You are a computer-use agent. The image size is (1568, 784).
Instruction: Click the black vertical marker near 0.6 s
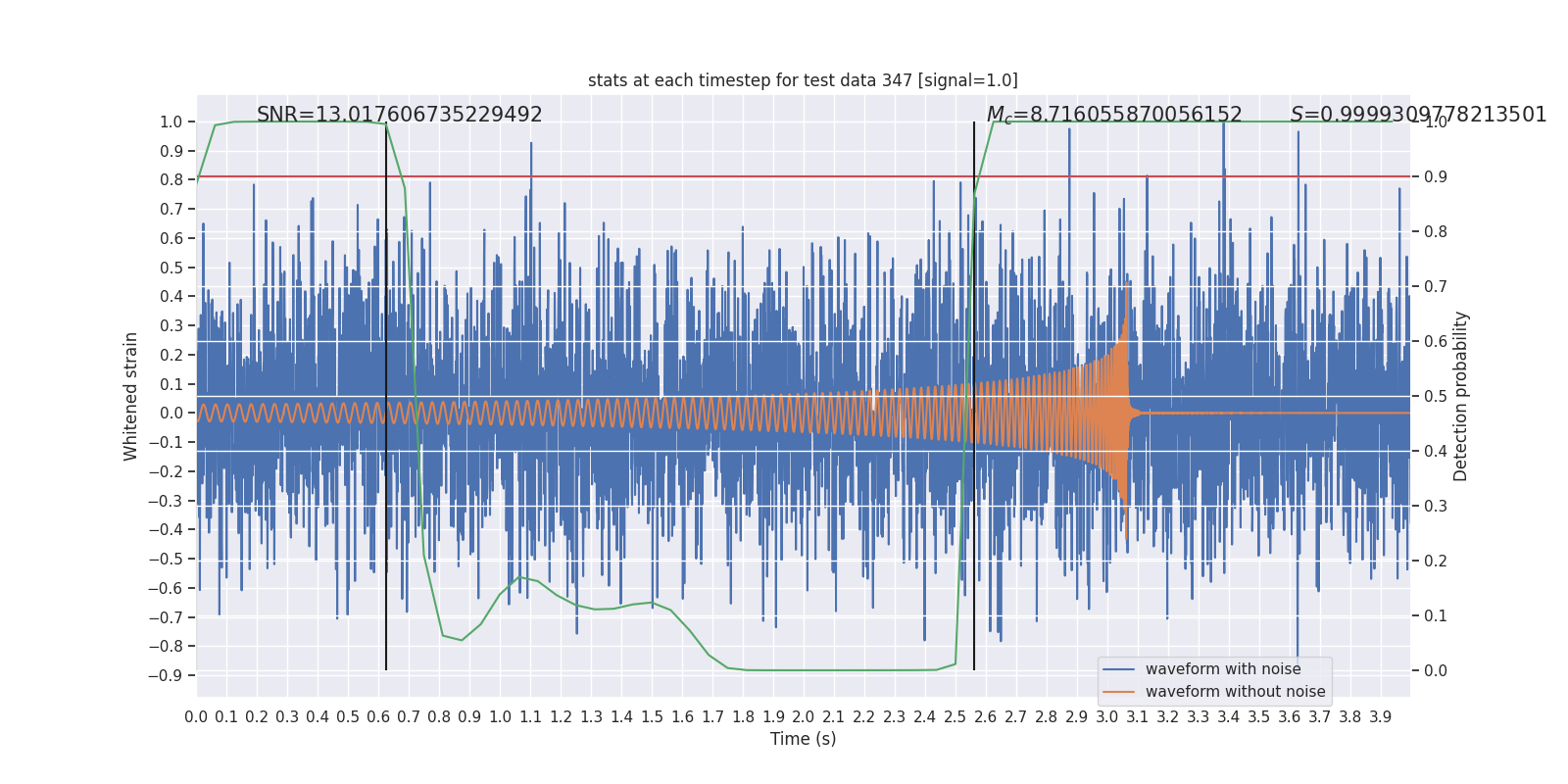[x=386, y=396]
